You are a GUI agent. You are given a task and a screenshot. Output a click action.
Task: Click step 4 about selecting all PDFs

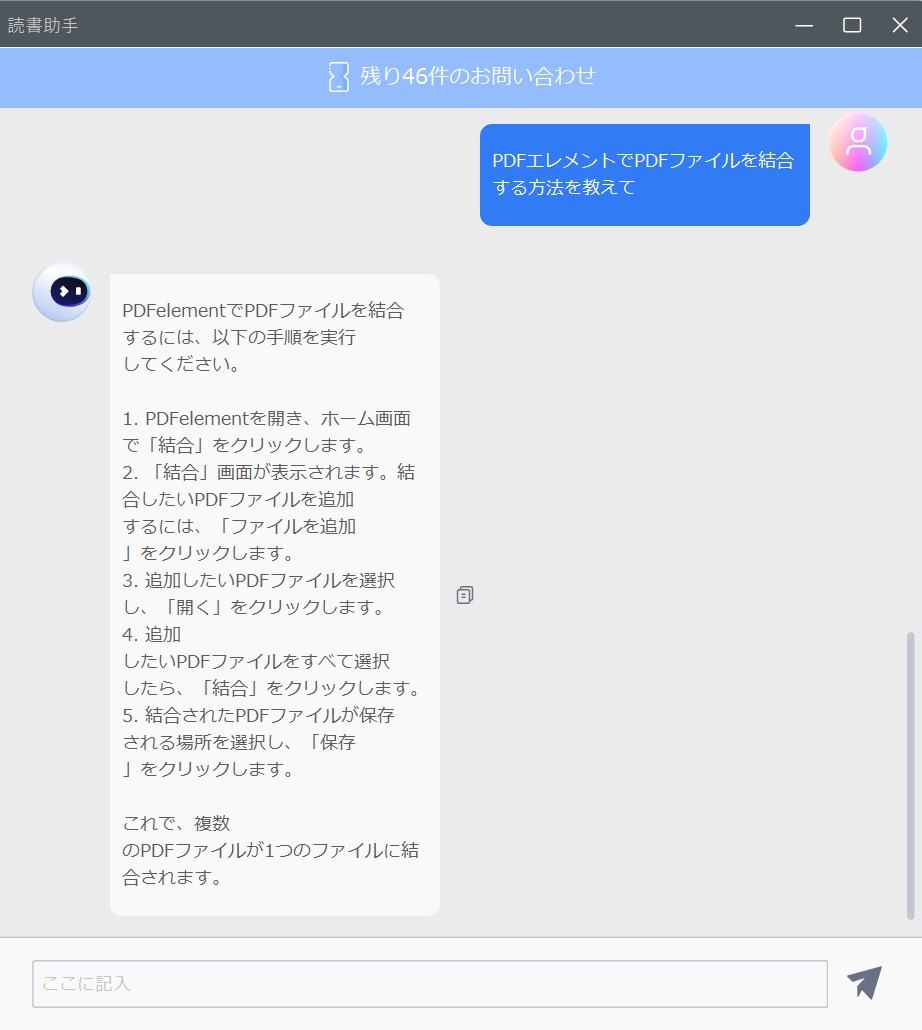click(273, 661)
